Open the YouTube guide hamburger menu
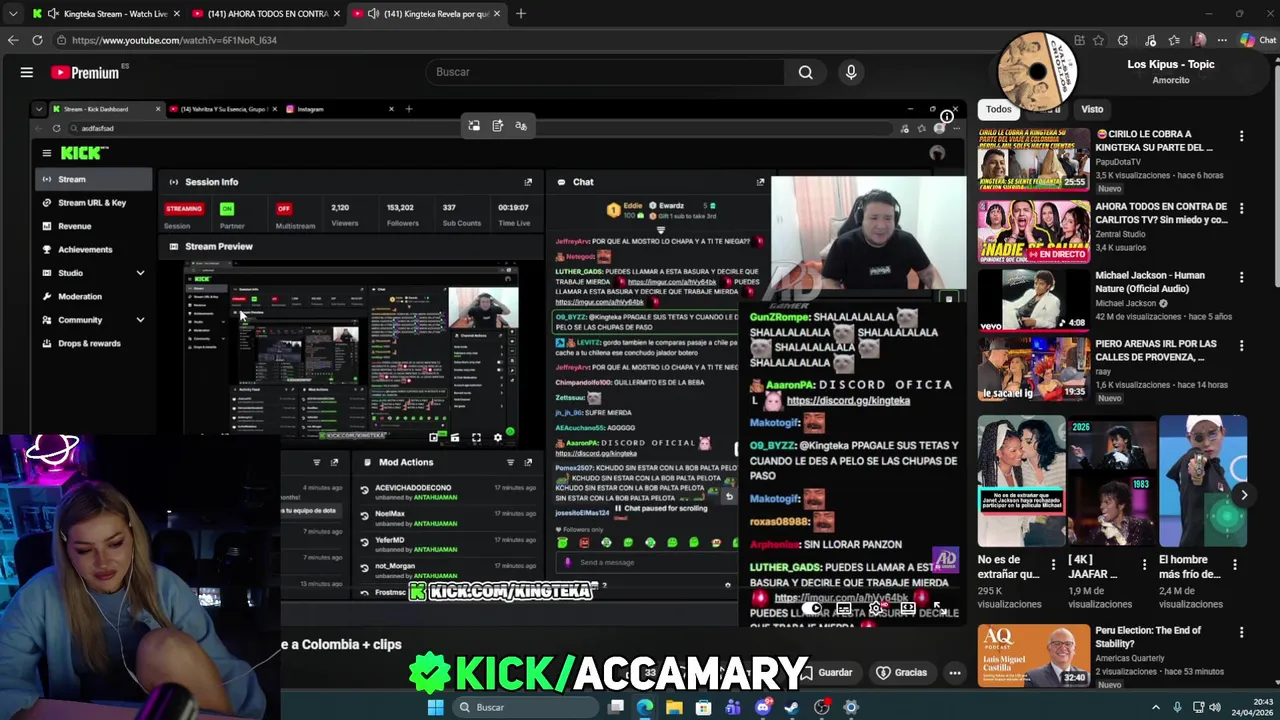 coord(27,72)
